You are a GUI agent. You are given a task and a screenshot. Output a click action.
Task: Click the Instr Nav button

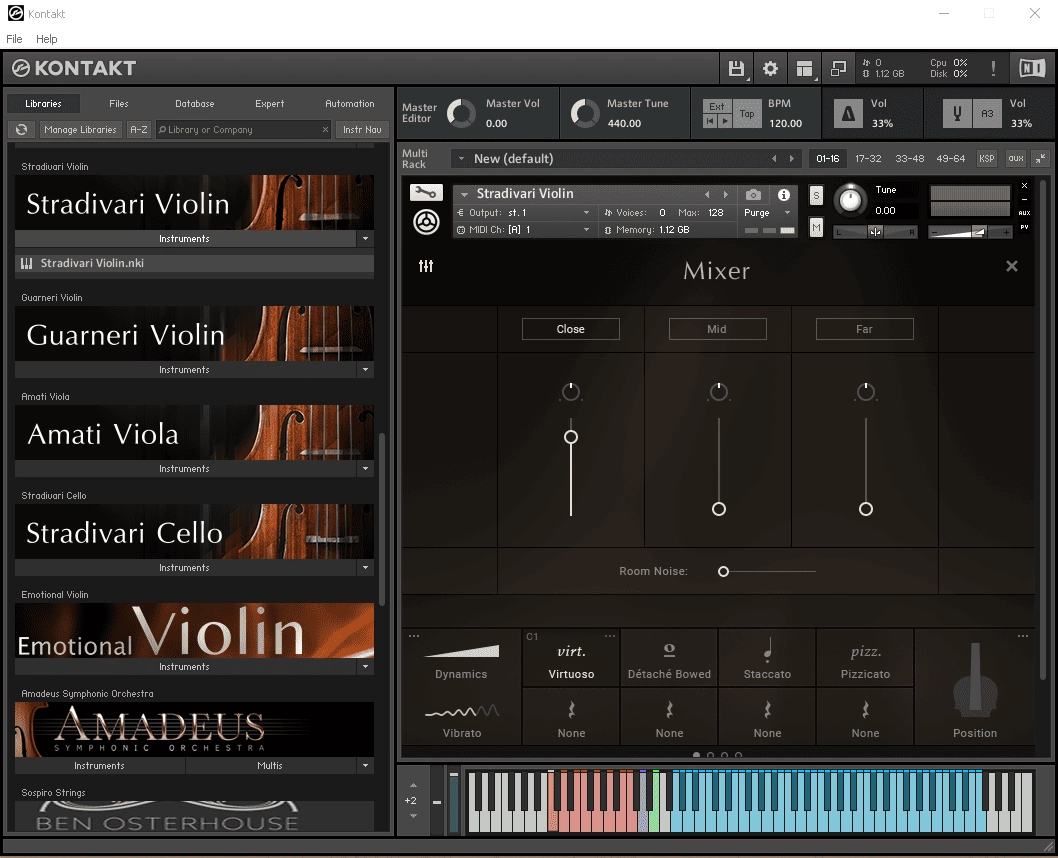click(362, 130)
